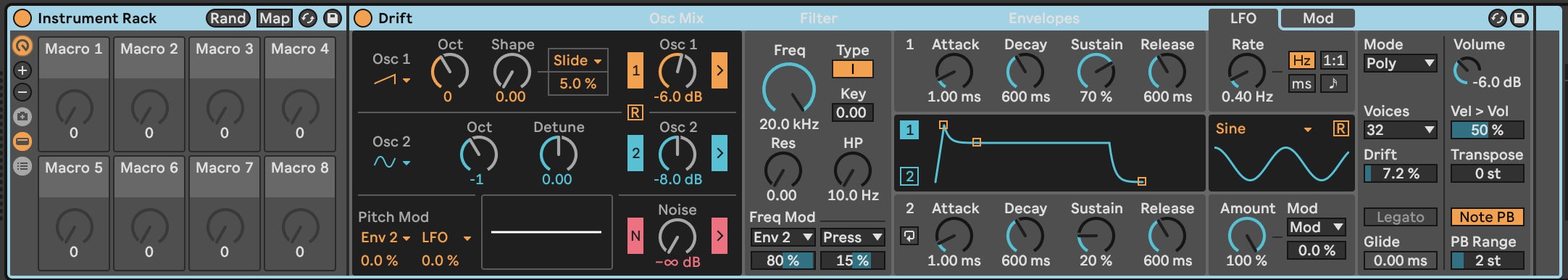Set LFO rate to synced note icon
The width and height of the screenshot is (1568, 280).
[1334, 83]
